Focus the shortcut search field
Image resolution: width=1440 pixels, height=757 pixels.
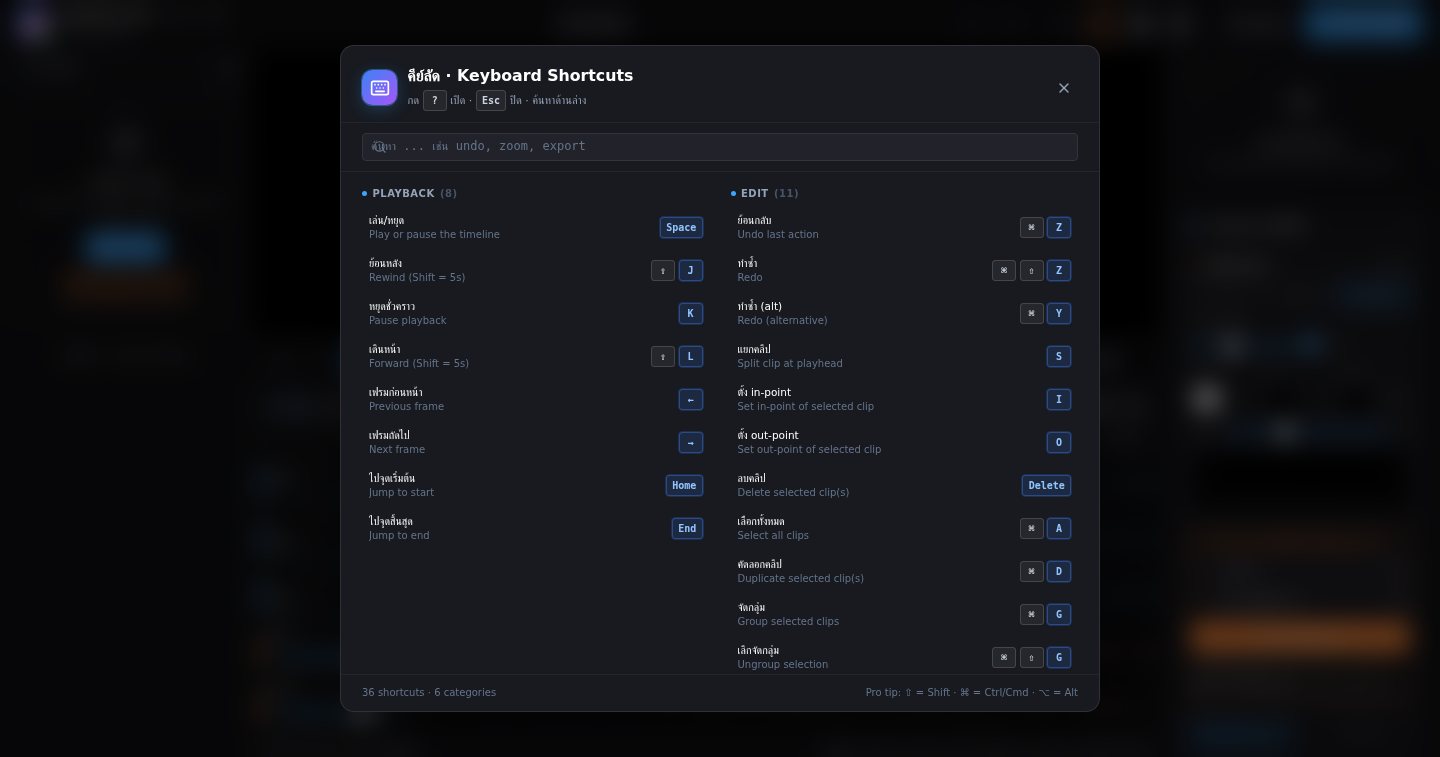pos(720,147)
